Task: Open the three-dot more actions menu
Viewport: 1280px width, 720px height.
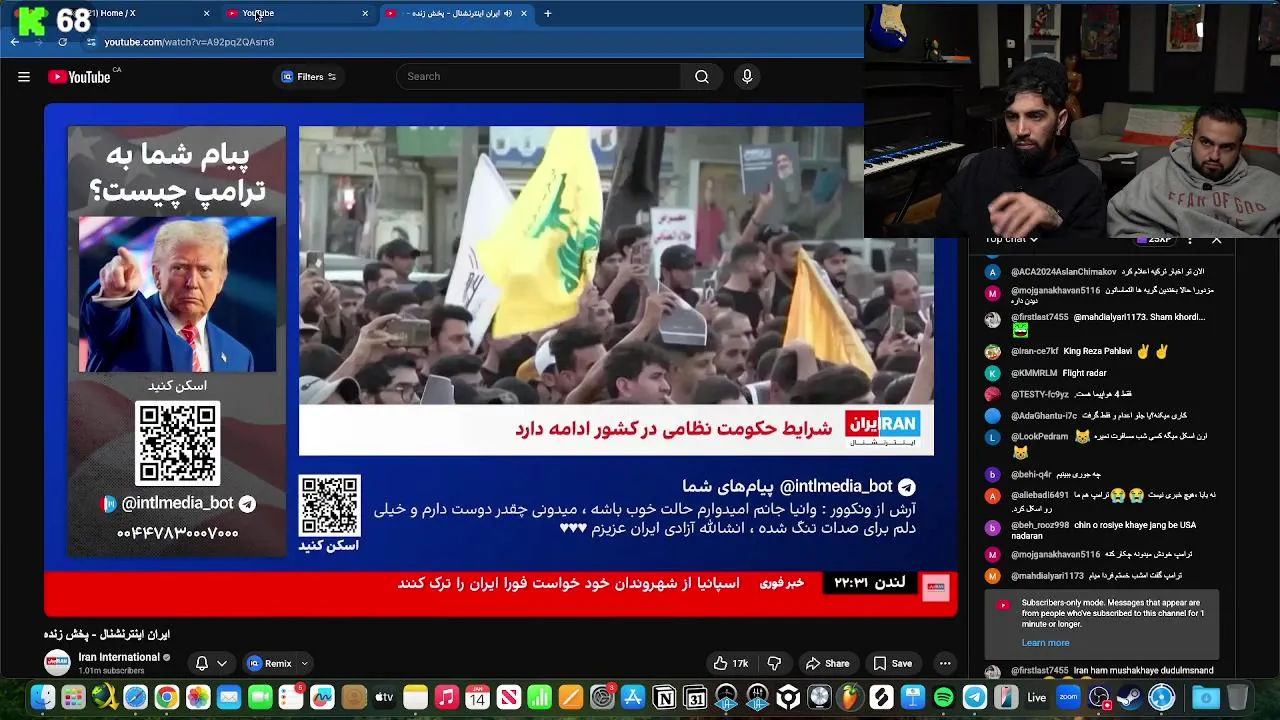Action: (945, 663)
